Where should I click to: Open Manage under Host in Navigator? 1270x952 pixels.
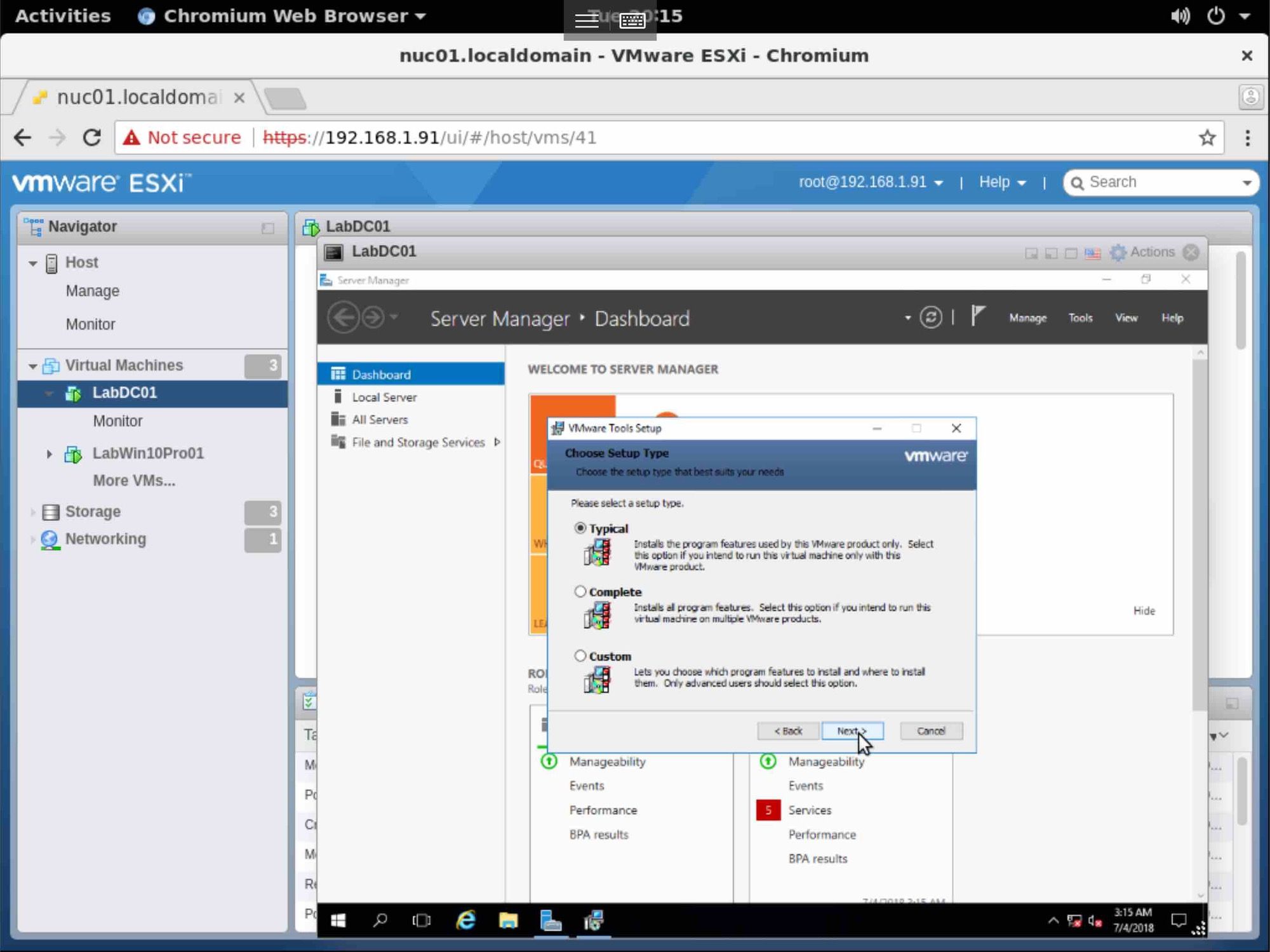pyautogui.click(x=92, y=291)
